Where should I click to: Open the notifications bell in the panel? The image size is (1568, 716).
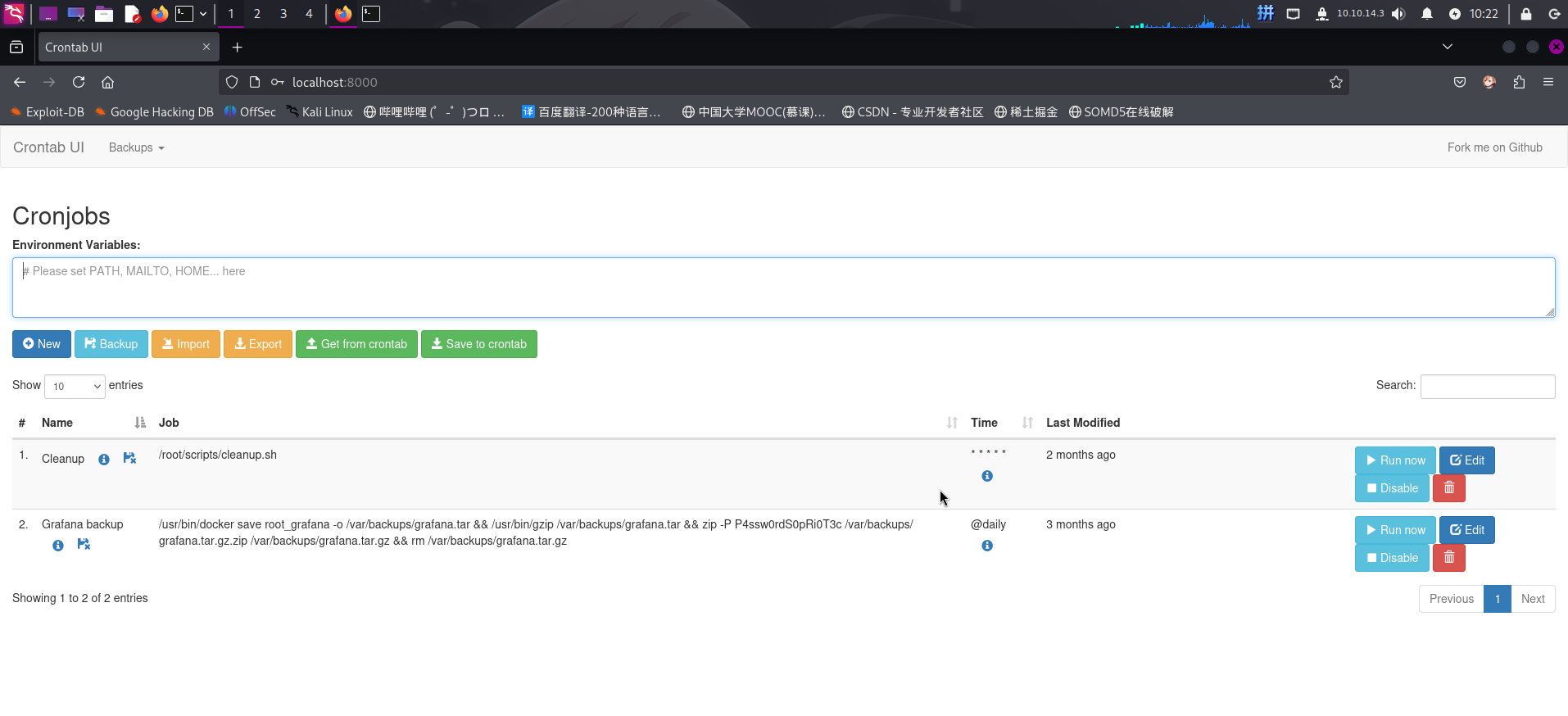pyautogui.click(x=1427, y=14)
